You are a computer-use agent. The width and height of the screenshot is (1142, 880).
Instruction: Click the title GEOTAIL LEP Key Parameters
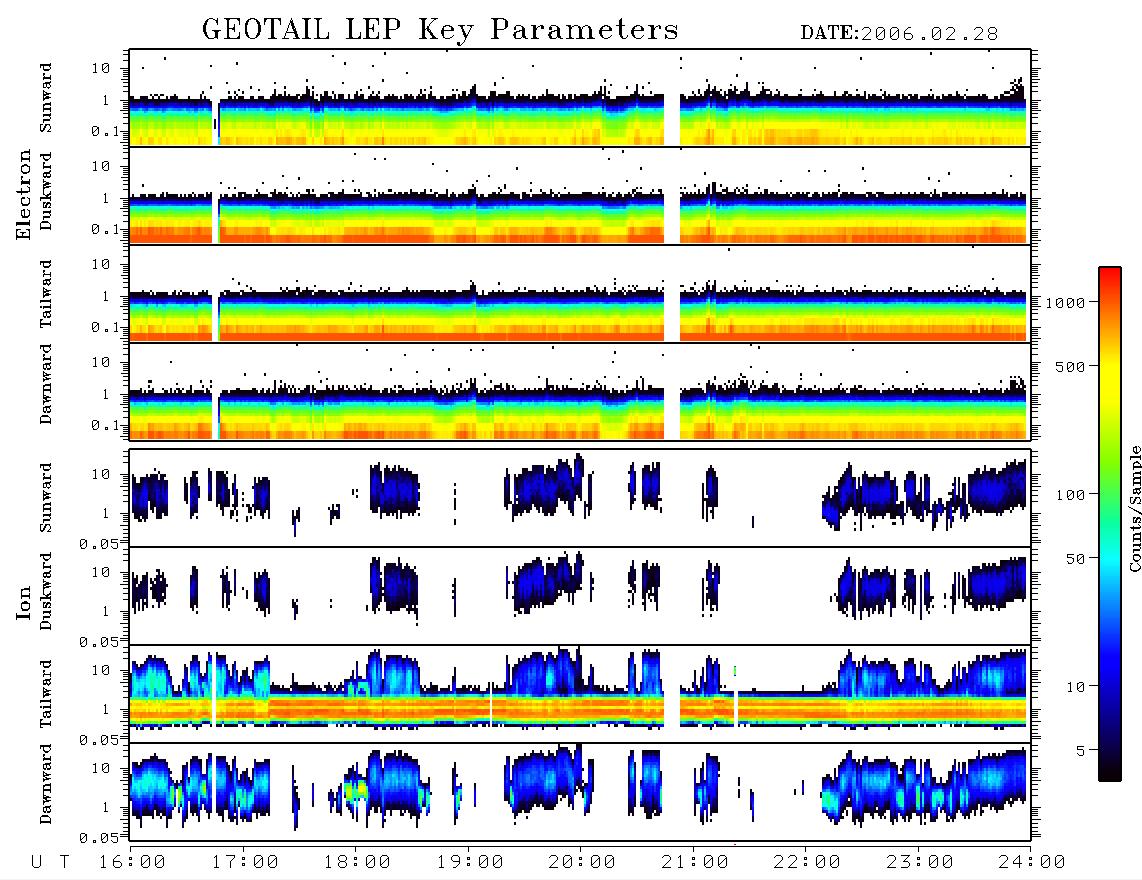pos(440,30)
